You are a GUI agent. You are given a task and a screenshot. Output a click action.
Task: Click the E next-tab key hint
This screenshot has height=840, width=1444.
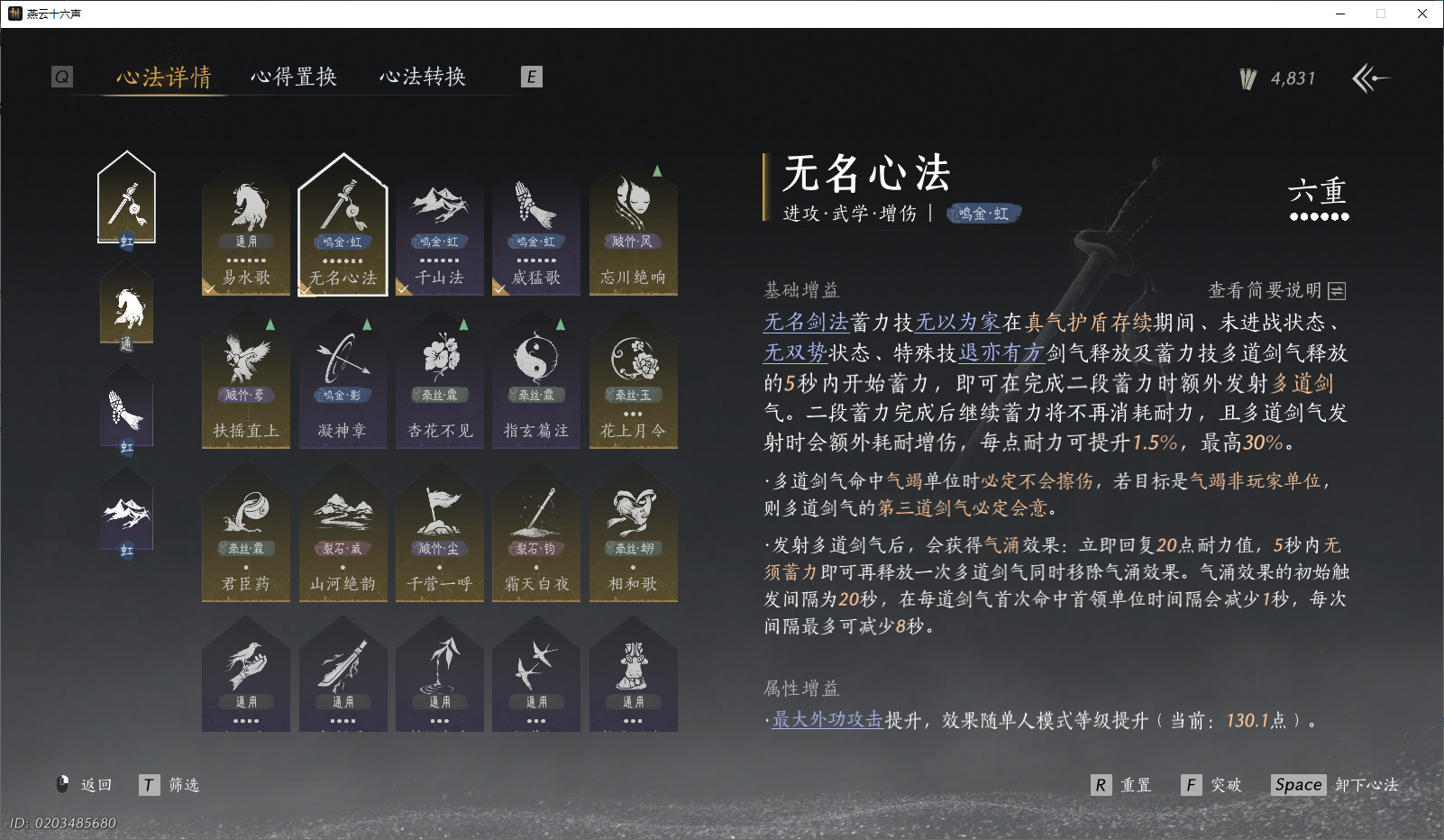coord(532,77)
